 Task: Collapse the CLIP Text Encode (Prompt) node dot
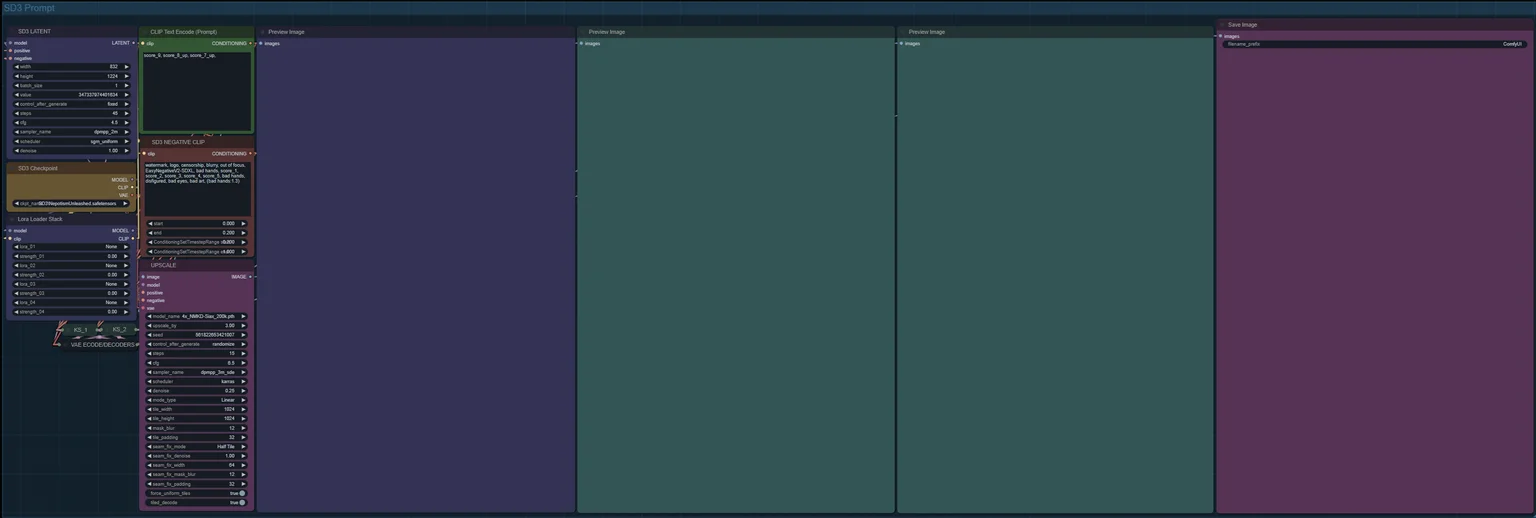coord(145,32)
